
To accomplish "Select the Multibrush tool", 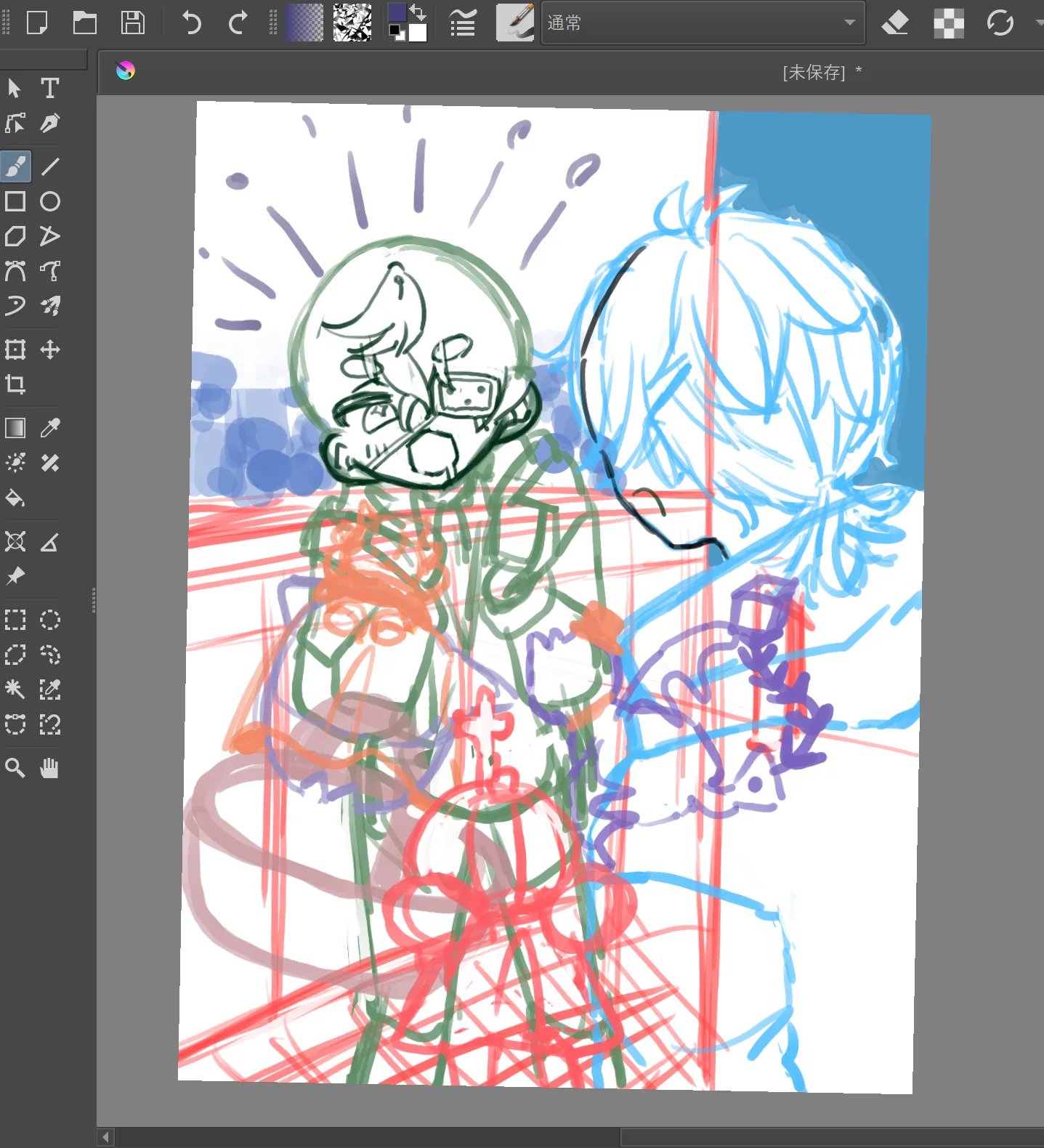I will click(x=50, y=306).
